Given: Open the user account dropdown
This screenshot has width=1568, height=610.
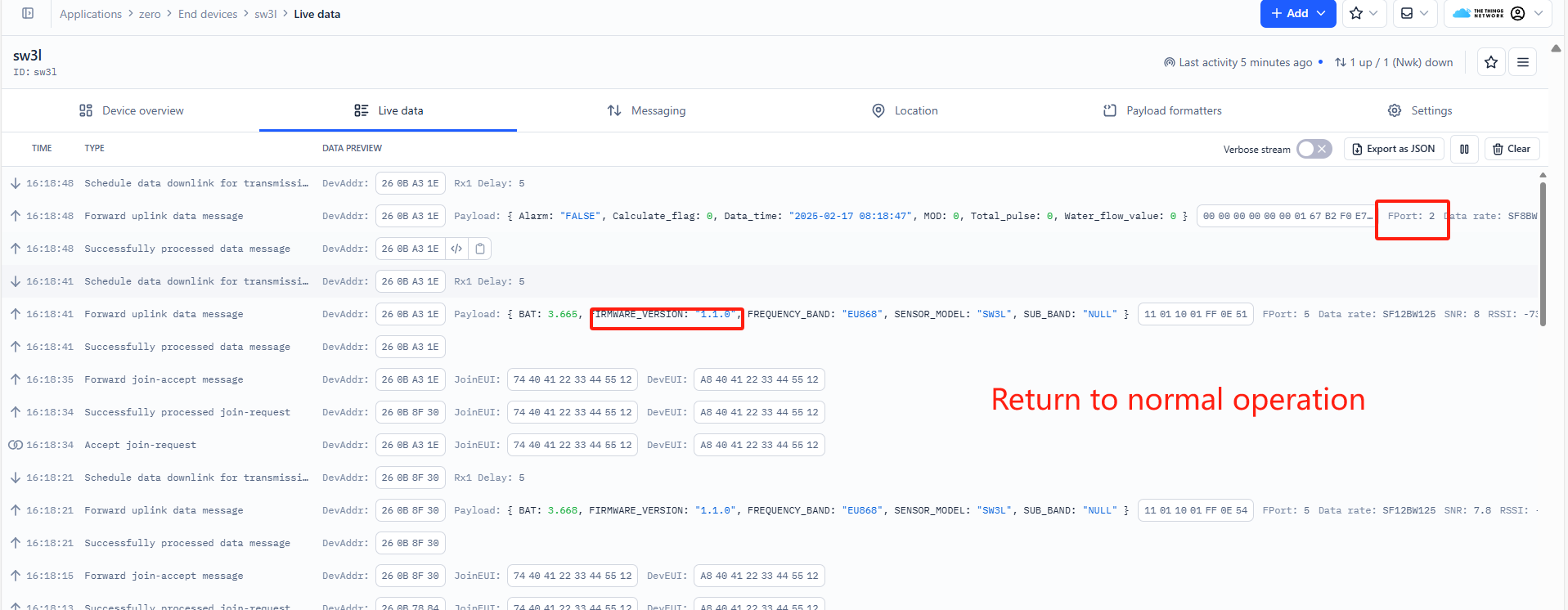Looking at the screenshot, I should [x=1526, y=13].
